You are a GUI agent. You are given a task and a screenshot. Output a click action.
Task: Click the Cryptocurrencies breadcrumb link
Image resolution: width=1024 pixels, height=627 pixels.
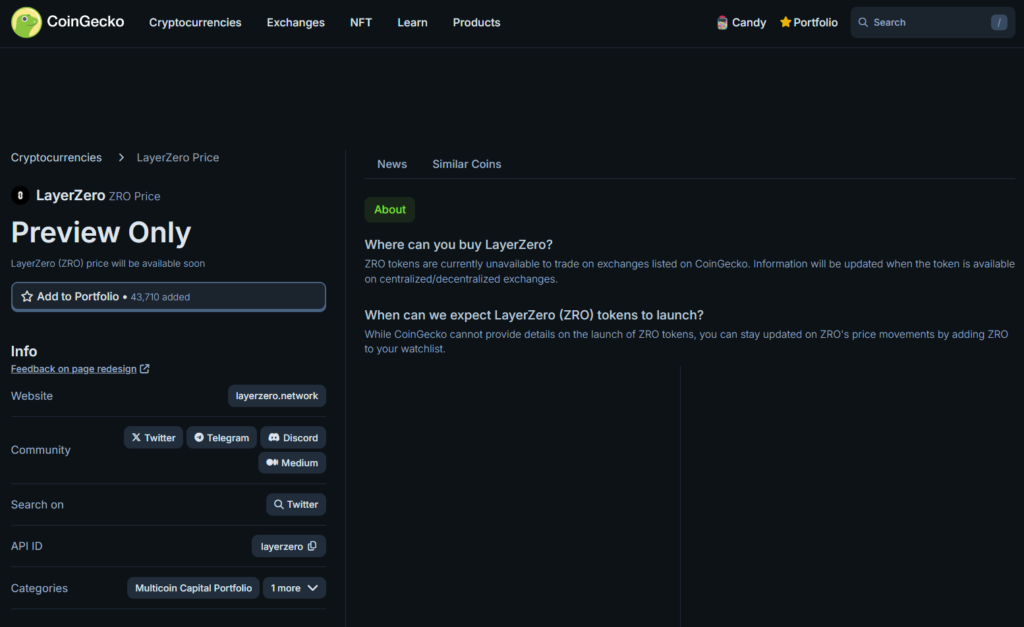pos(56,157)
